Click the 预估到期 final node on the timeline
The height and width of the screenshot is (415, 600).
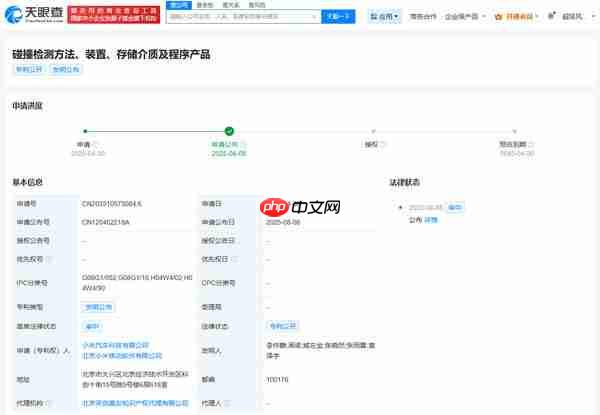[514, 131]
